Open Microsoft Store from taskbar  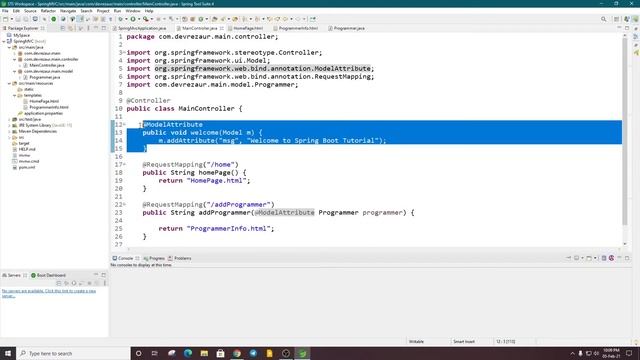pos(220,353)
